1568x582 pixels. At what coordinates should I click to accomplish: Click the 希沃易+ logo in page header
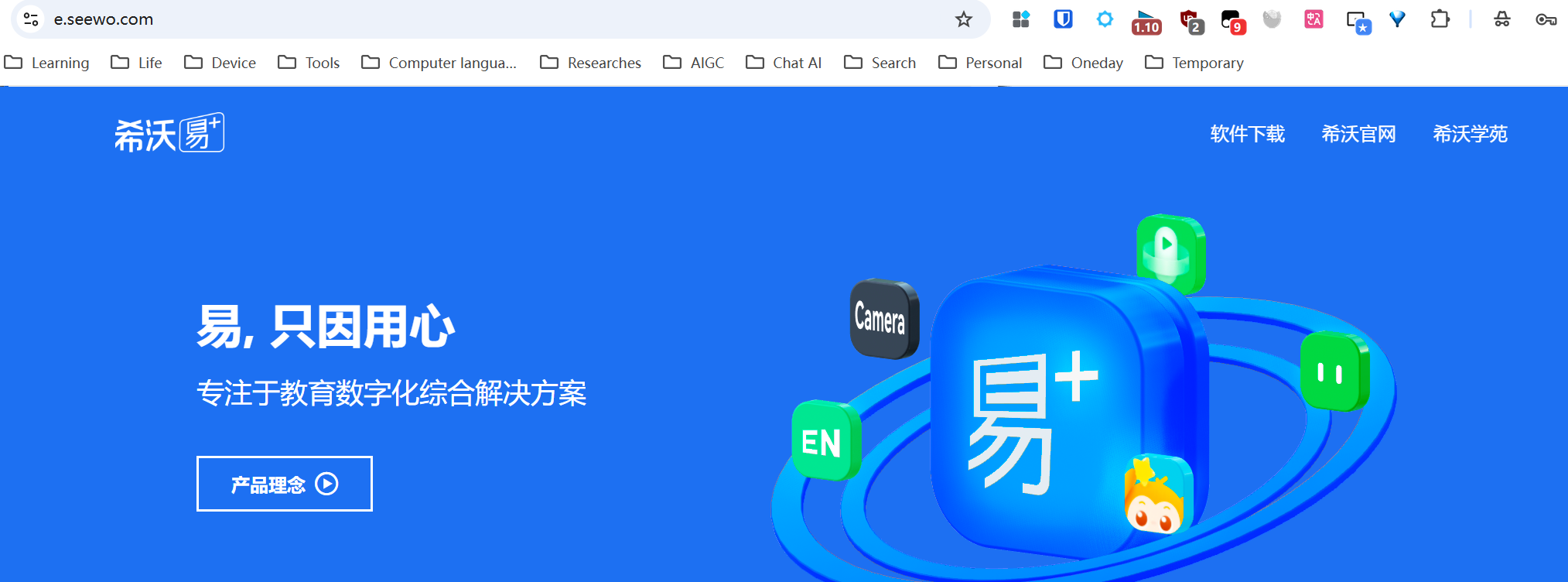pyautogui.click(x=169, y=133)
